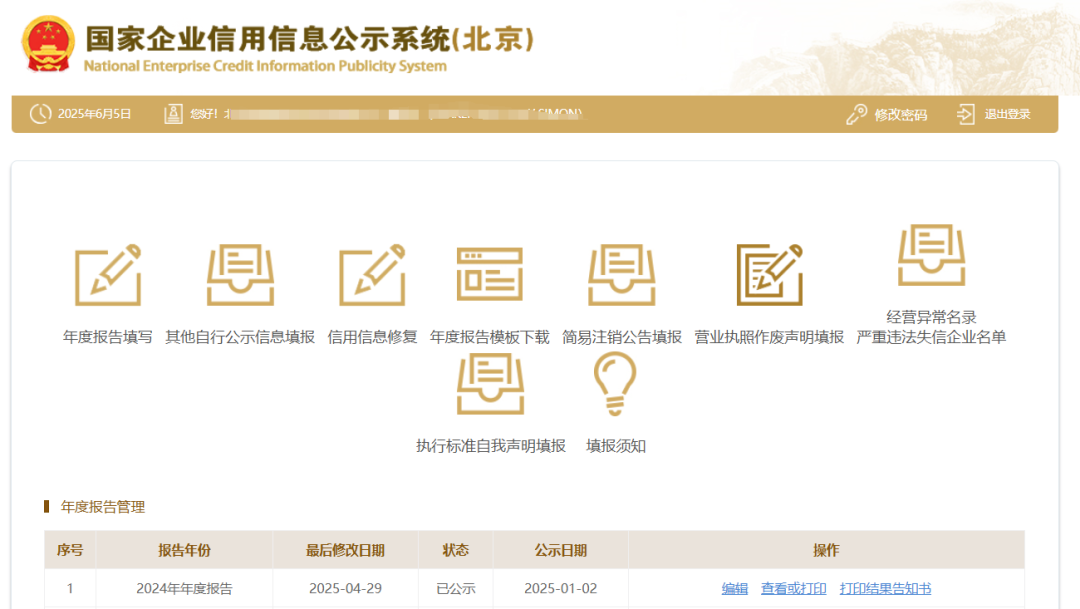The width and height of the screenshot is (1080, 609).
Task: Select the 填报须知 label
Action: pyautogui.click(x=615, y=446)
